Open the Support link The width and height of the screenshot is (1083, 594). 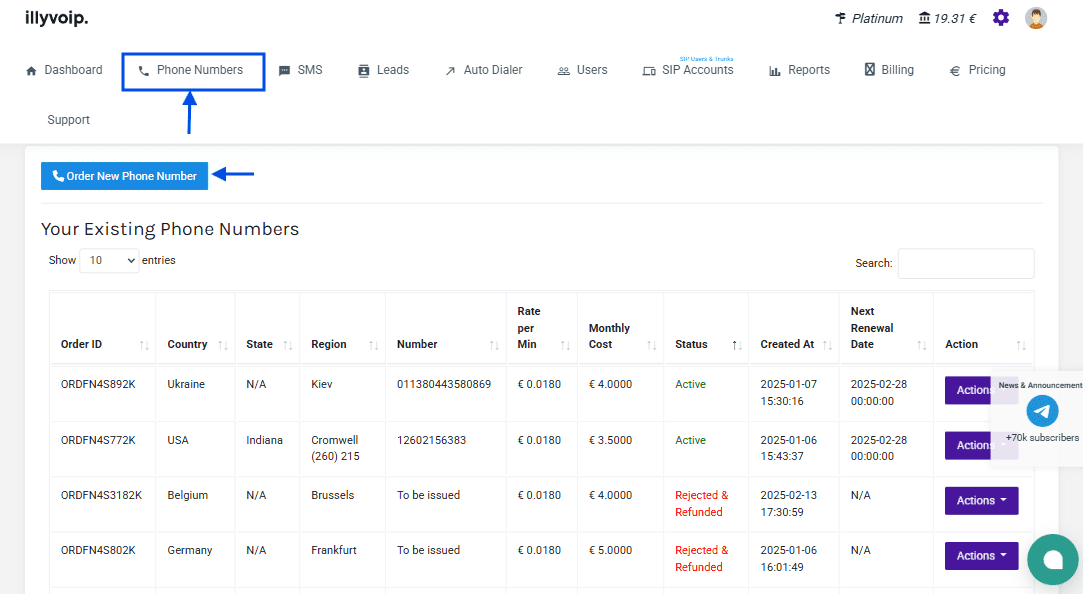pos(68,120)
